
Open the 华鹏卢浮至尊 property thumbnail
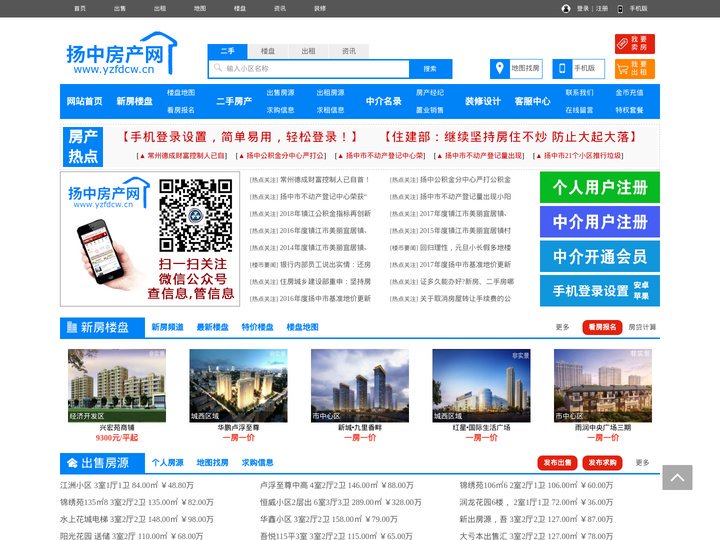click(238, 385)
